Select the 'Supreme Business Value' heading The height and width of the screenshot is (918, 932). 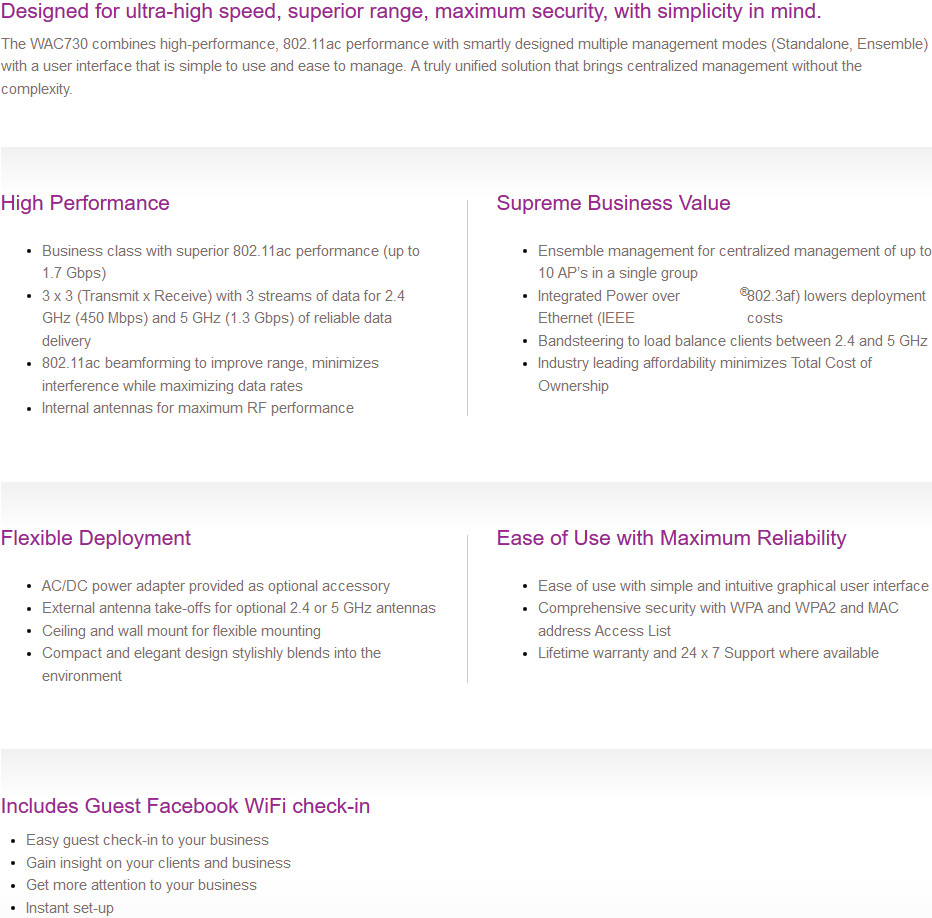(613, 203)
